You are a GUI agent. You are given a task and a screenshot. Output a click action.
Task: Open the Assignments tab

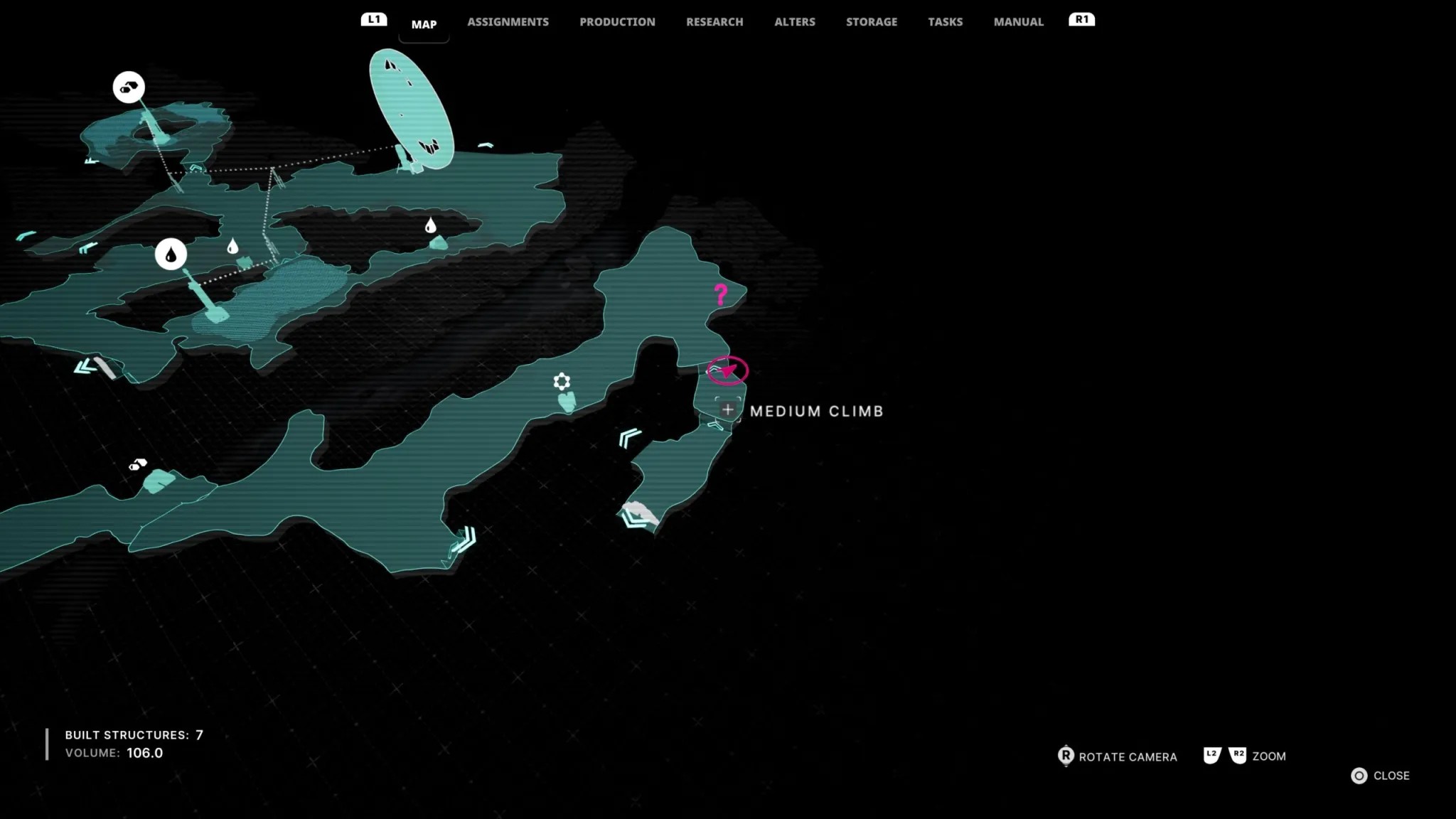[x=508, y=22]
